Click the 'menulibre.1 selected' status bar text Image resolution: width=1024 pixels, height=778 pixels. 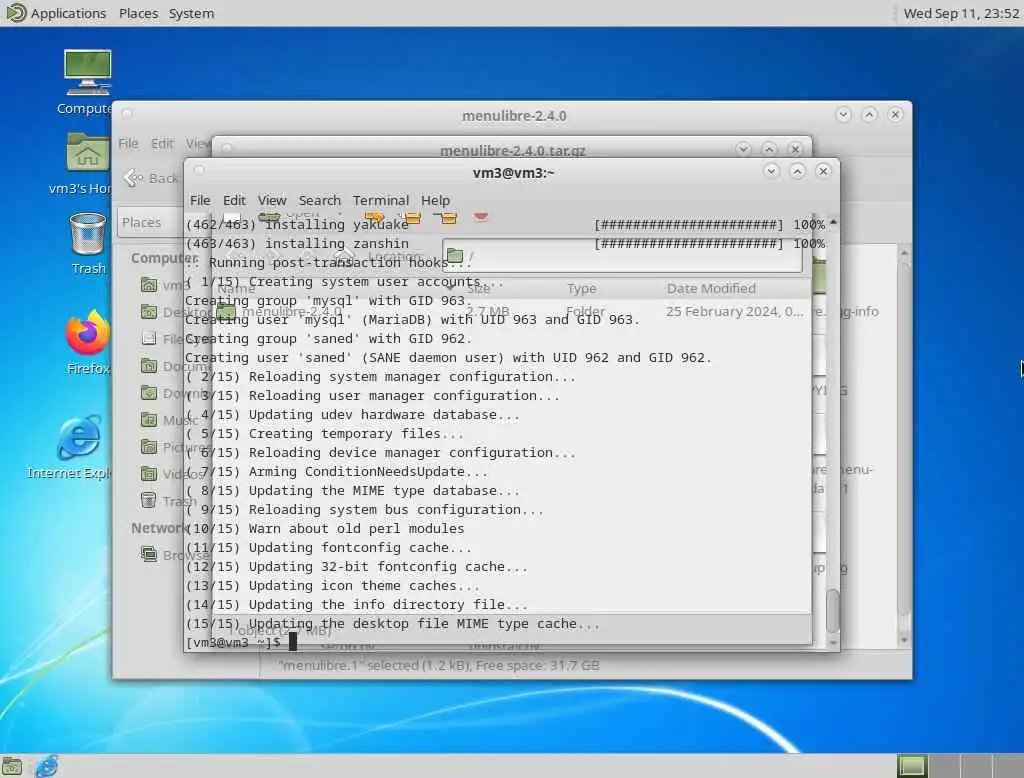click(439, 666)
